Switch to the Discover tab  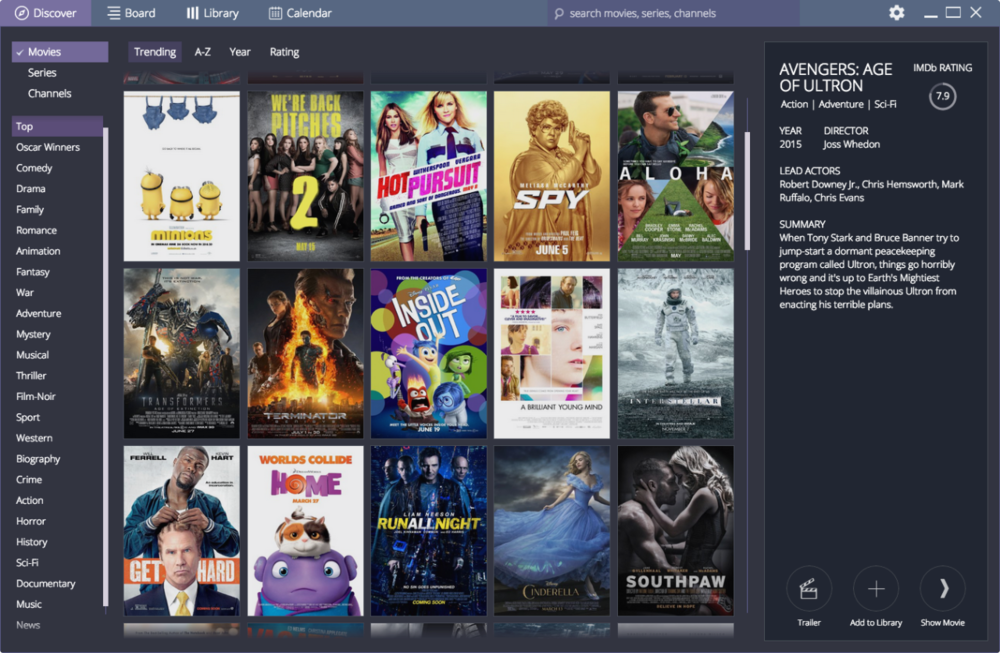pyautogui.click(x=45, y=13)
